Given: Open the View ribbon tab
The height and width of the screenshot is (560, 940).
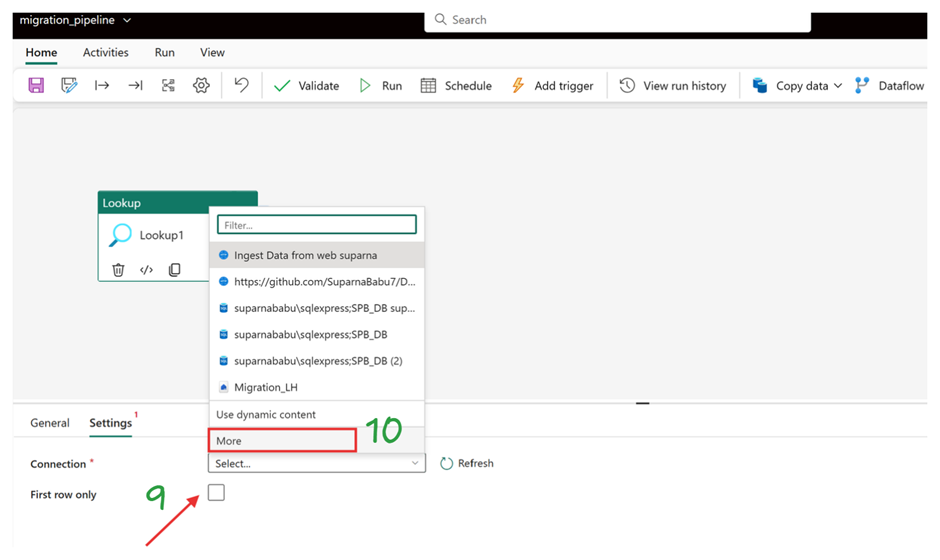Looking at the screenshot, I should tap(212, 53).
